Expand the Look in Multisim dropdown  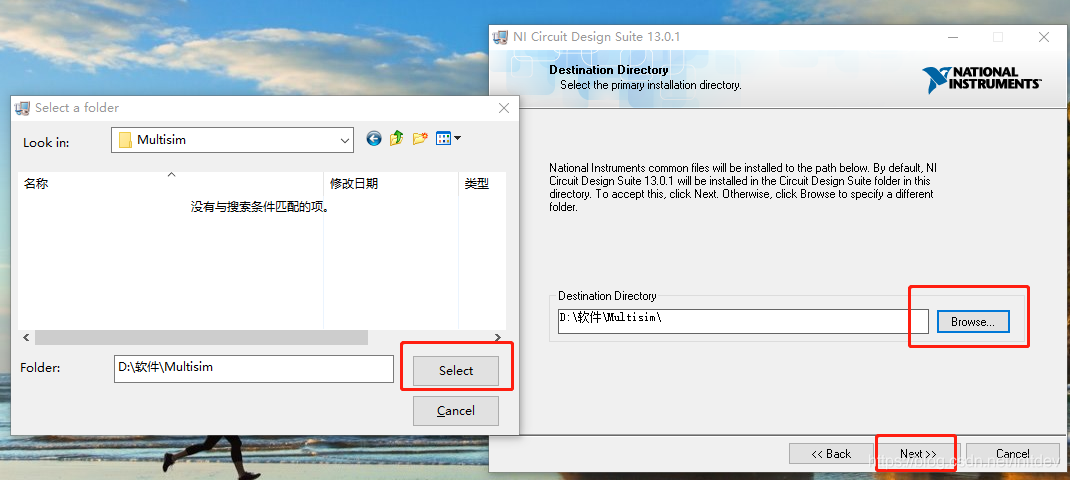[x=345, y=140]
